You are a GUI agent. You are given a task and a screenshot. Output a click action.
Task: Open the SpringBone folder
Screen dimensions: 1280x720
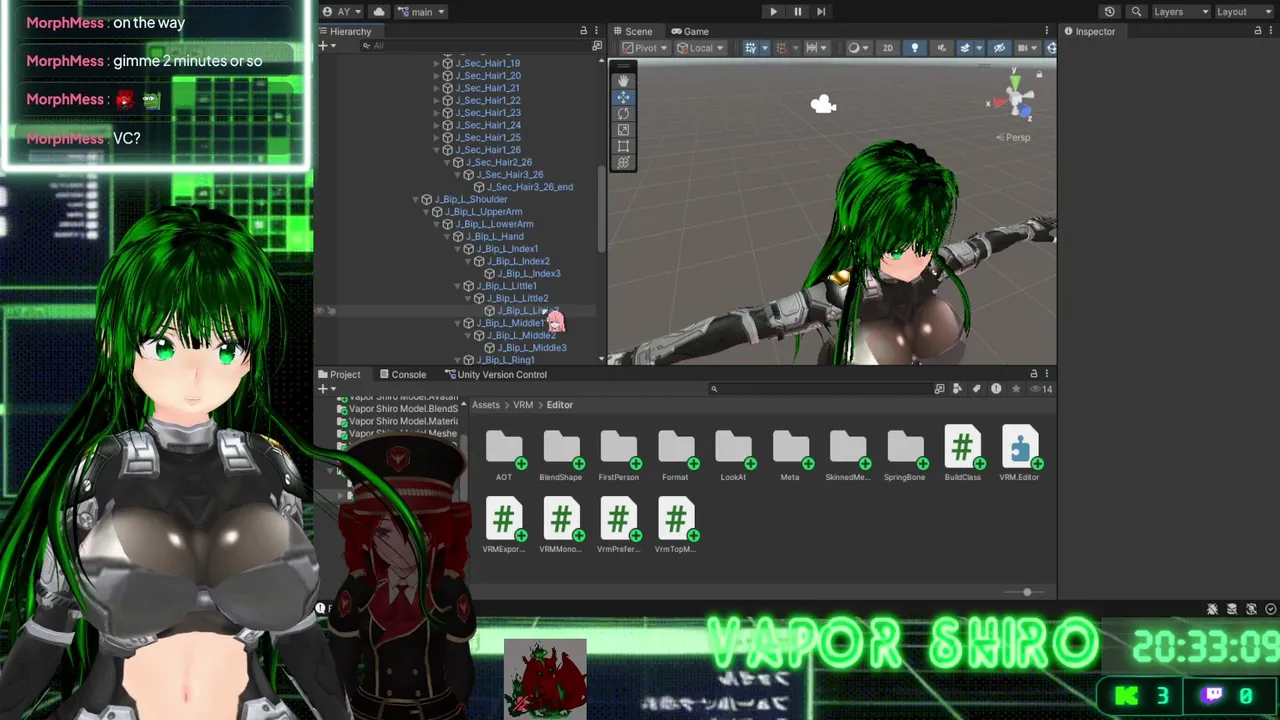pyautogui.click(x=905, y=455)
